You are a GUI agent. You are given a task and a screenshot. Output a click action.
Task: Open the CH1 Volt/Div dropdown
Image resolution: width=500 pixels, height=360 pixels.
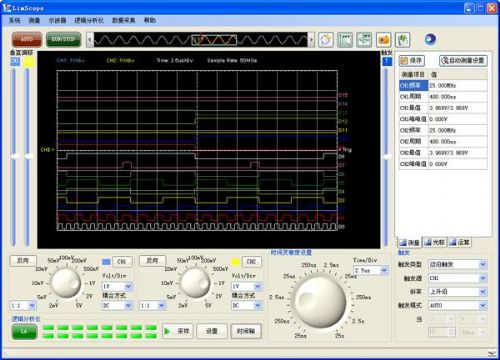(117, 286)
